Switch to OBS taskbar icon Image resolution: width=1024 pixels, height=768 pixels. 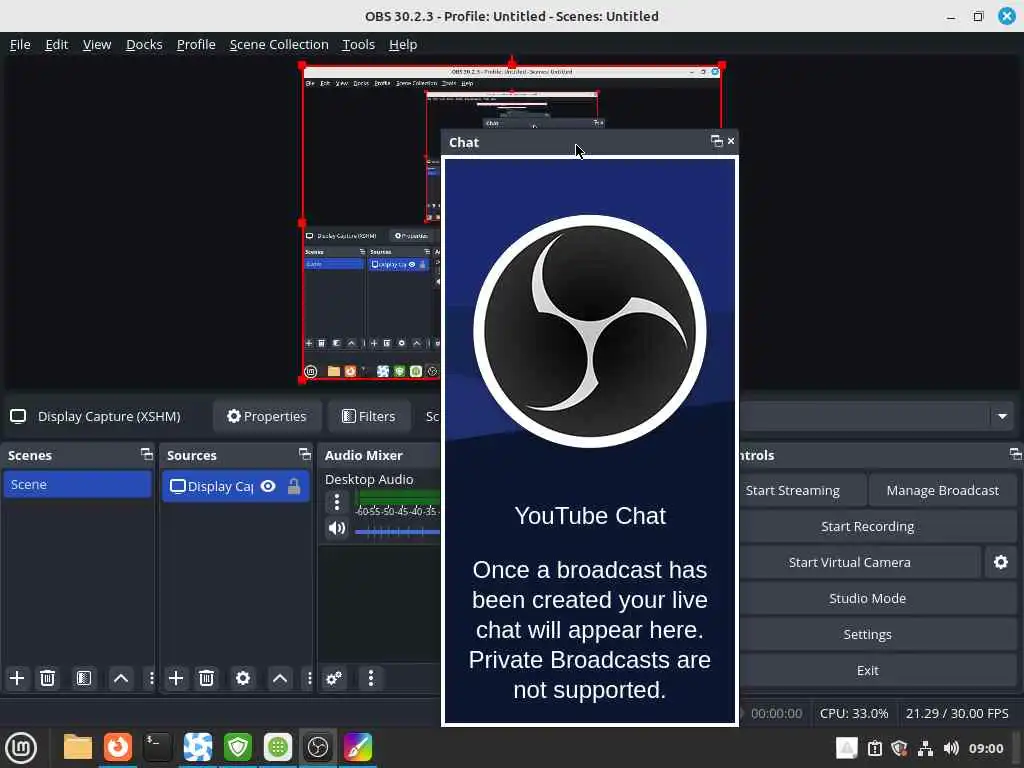click(318, 748)
